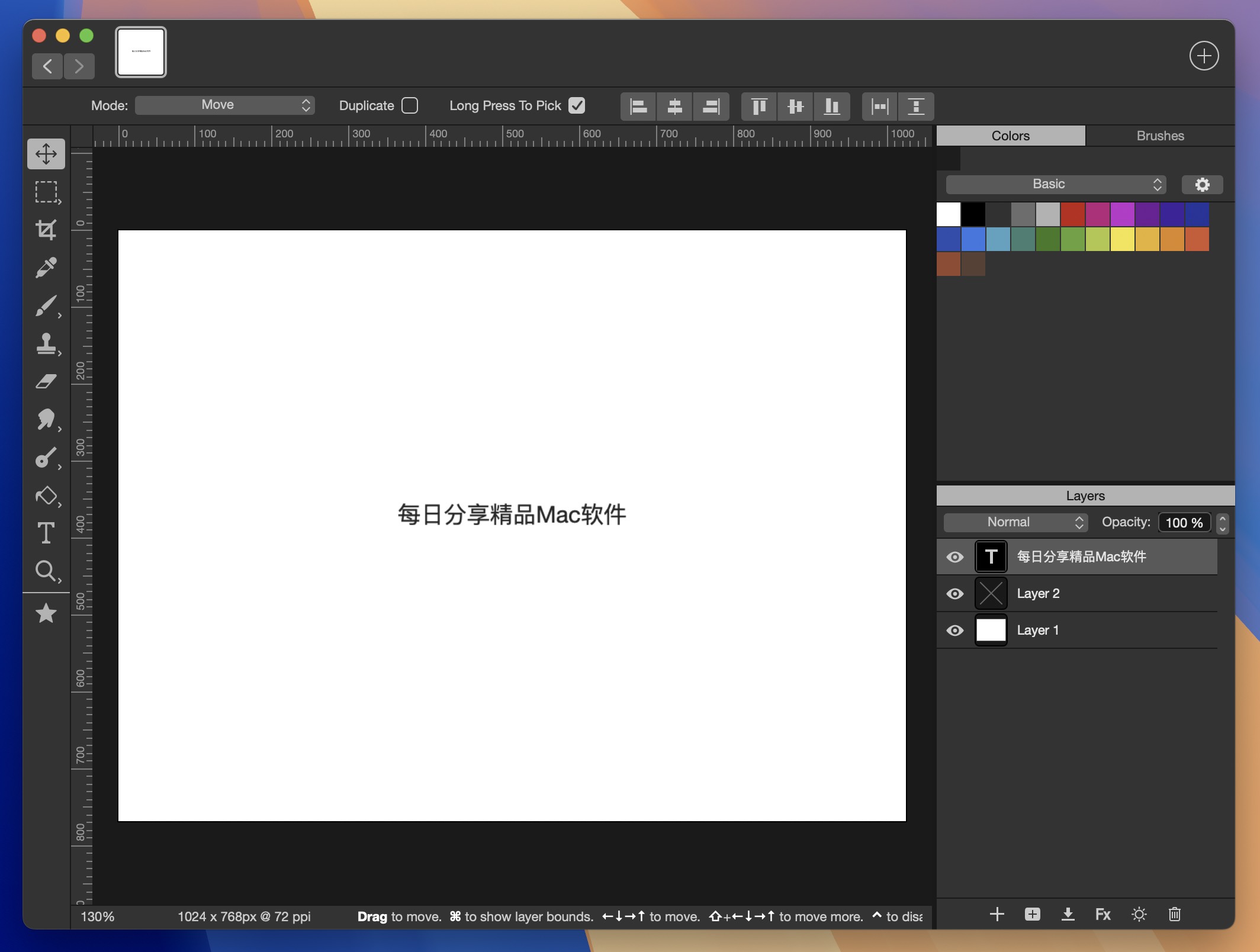The width and height of the screenshot is (1260, 952).
Task: Toggle visibility of Layer 1
Action: pyautogui.click(x=955, y=629)
